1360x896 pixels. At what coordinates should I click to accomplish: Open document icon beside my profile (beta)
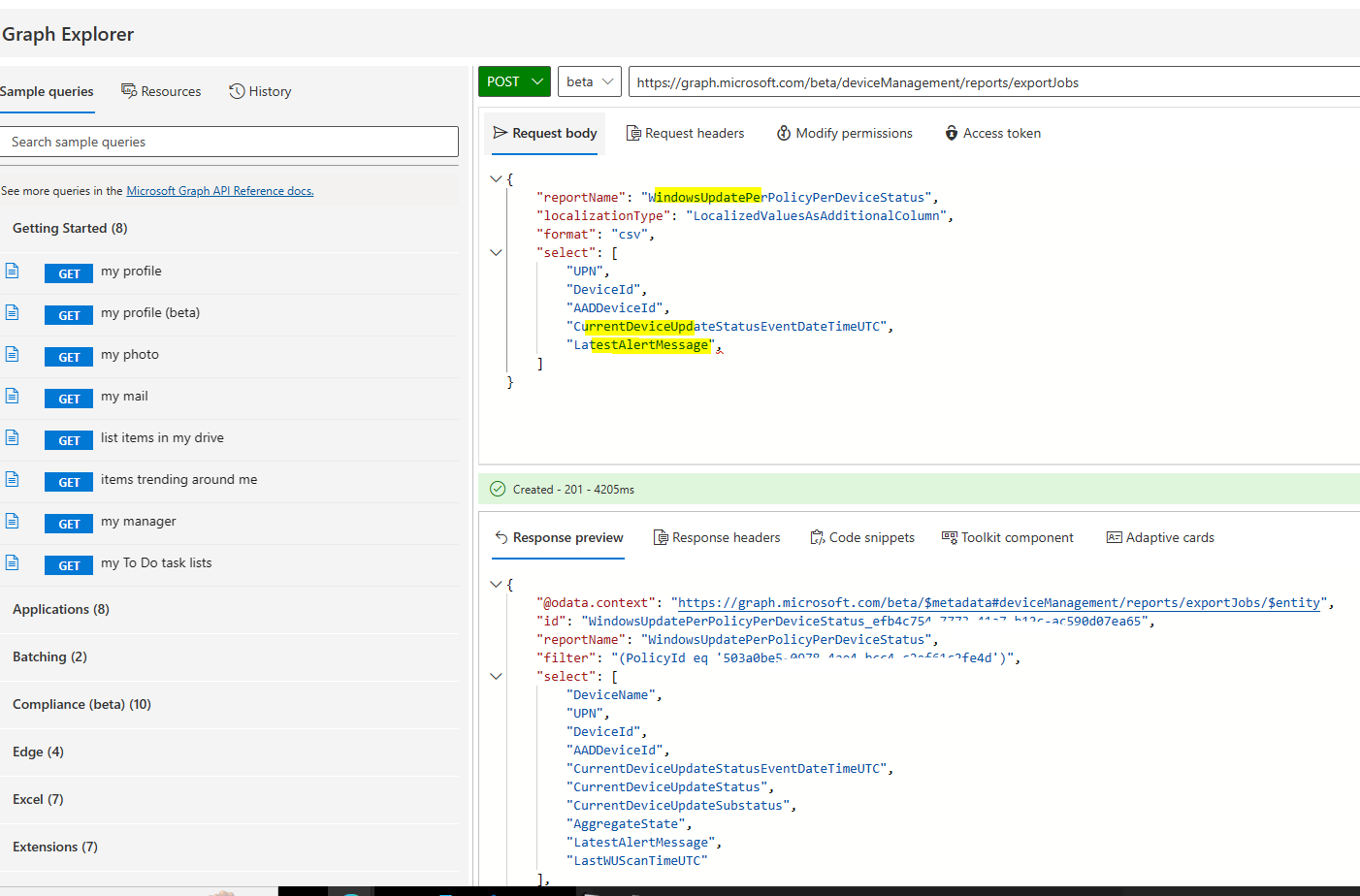click(x=12, y=312)
